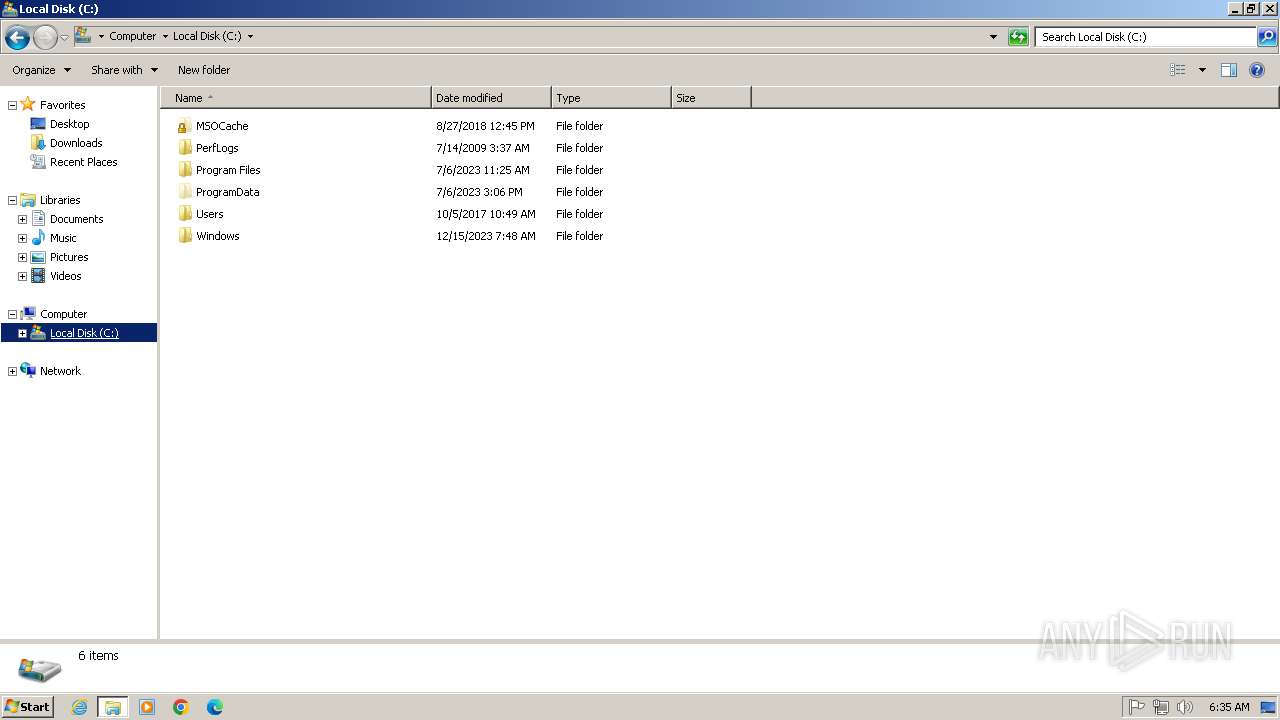Click the New folder button
The height and width of the screenshot is (720, 1280).
click(204, 70)
